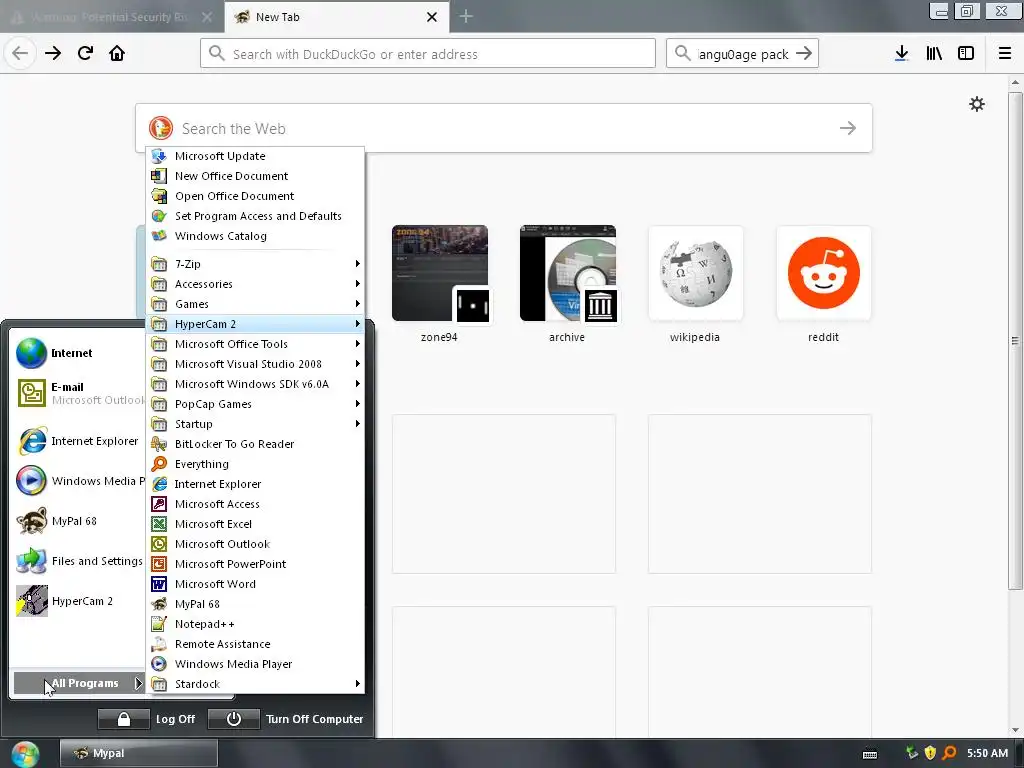Close the New Tab tab

(x=432, y=17)
